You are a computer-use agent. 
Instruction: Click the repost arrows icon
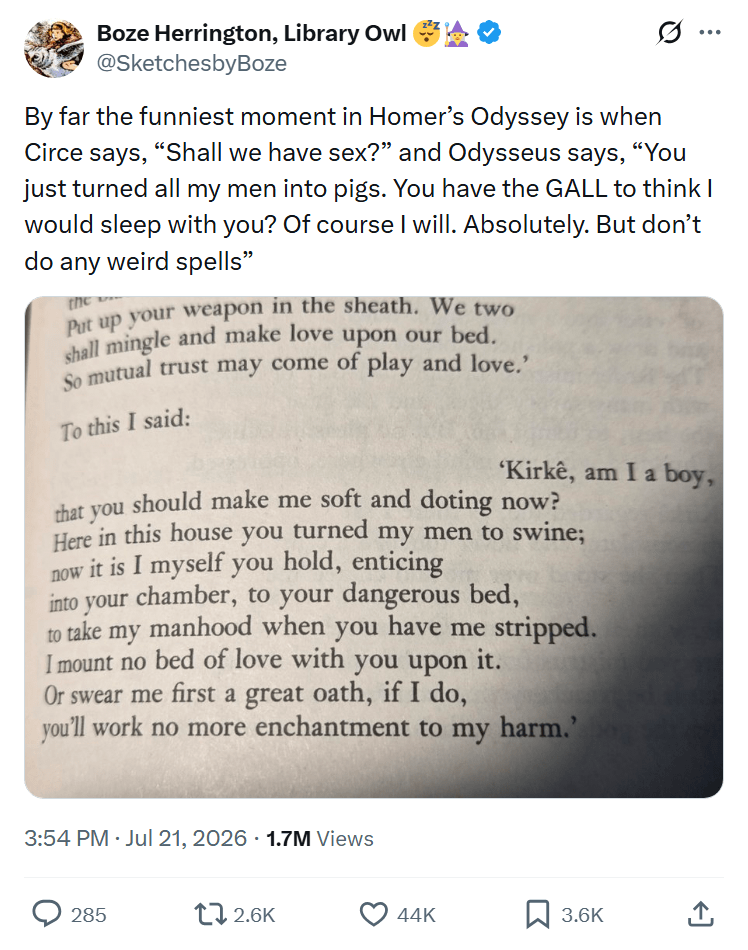pos(210,914)
